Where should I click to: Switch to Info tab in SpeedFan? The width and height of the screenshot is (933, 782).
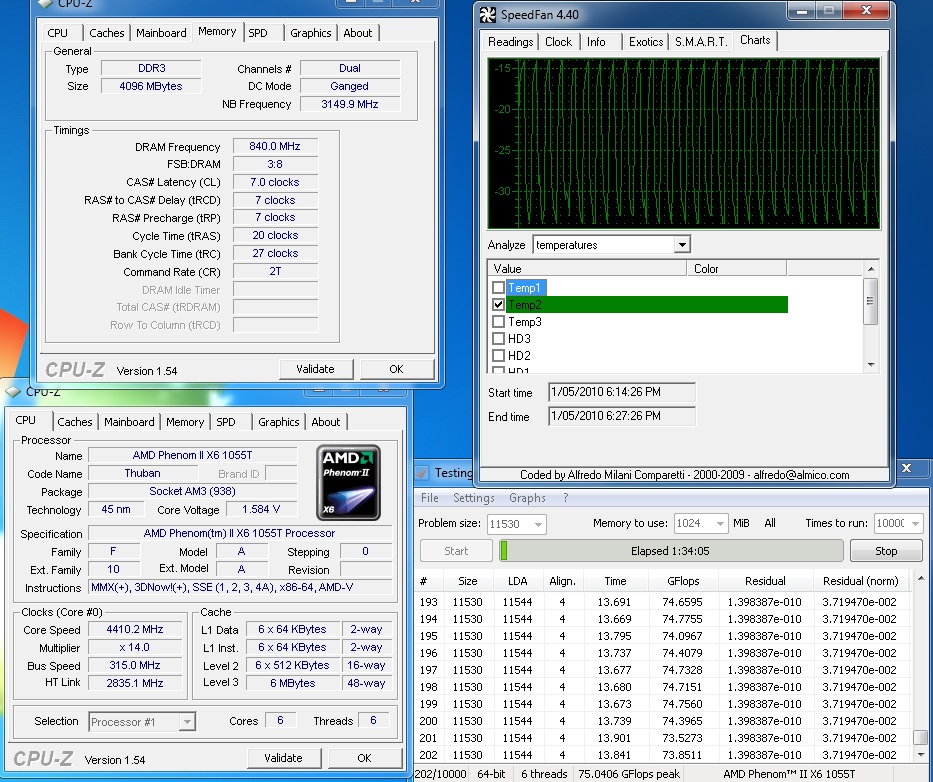[596, 42]
